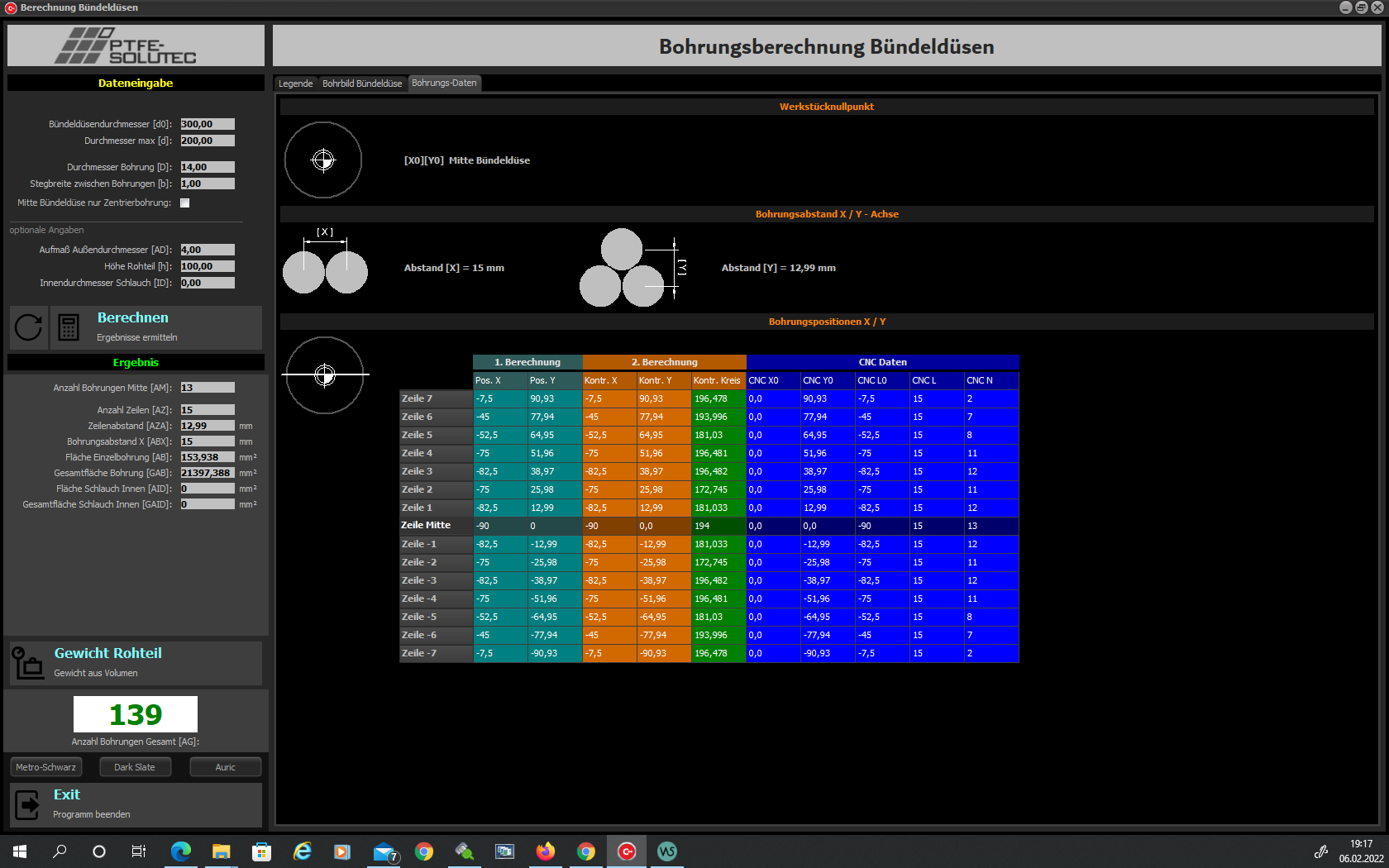Launch Firefox from the taskbar
This screenshot has width=1389, height=868.
tap(545, 851)
